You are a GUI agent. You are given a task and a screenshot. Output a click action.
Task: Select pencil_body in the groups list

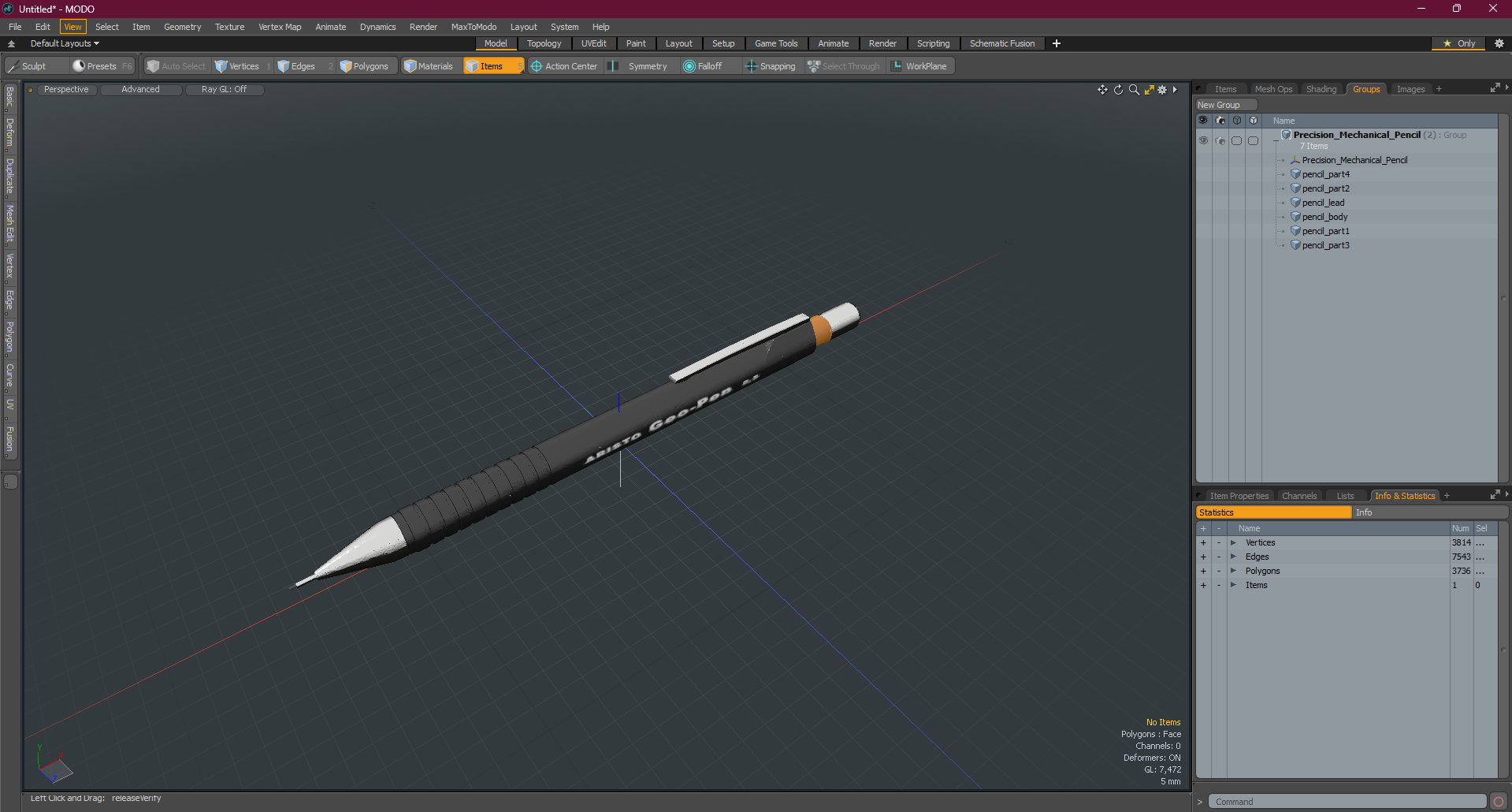[x=1324, y=217]
